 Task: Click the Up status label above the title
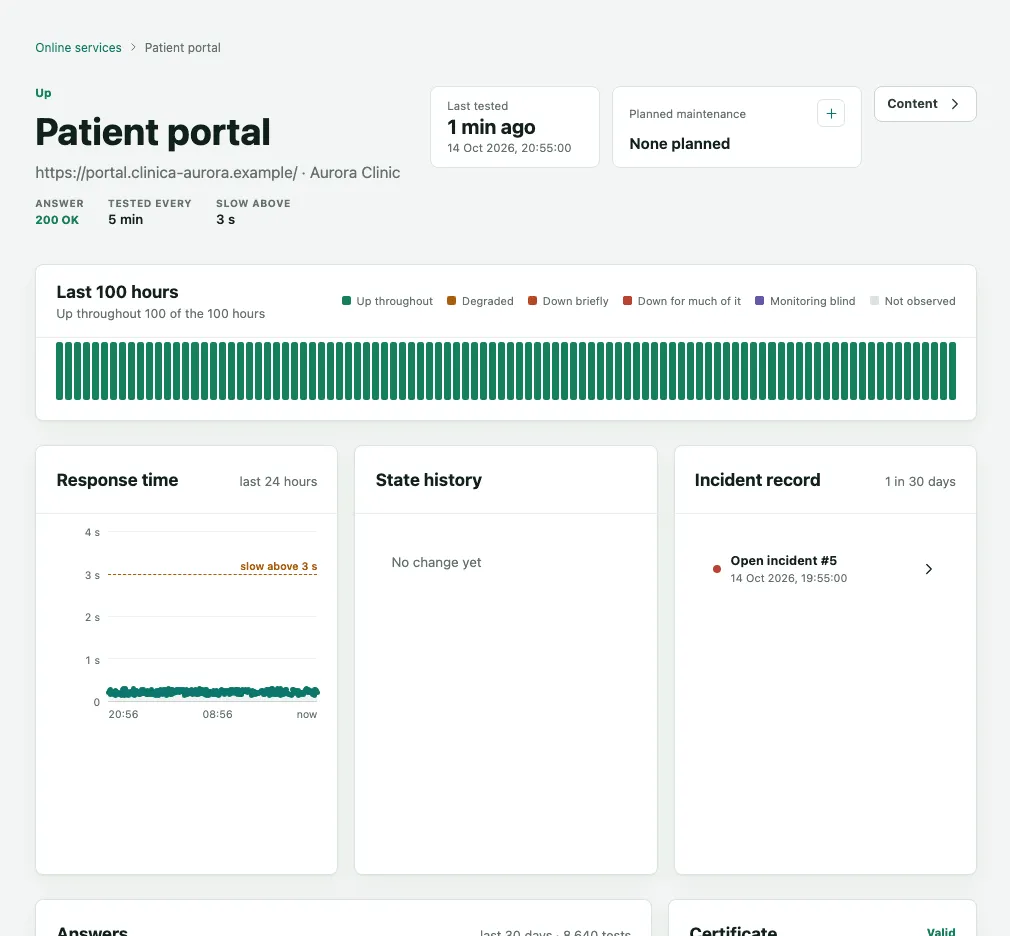point(43,93)
